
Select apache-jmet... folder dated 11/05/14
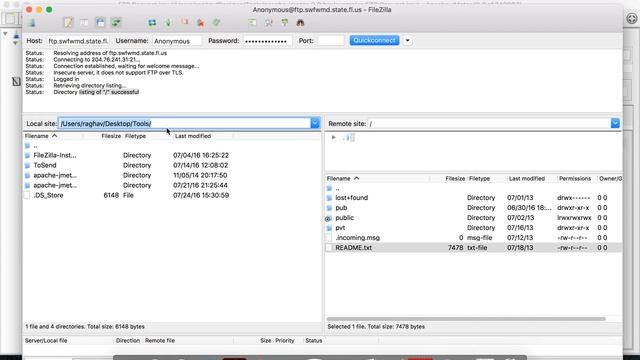pyautogui.click(x=55, y=176)
